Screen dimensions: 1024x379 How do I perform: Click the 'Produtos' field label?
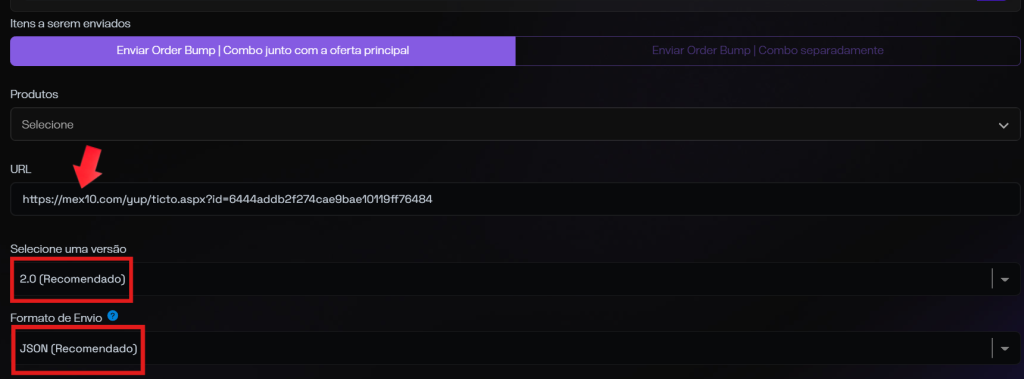pyautogui.click(x=34, y=95)
